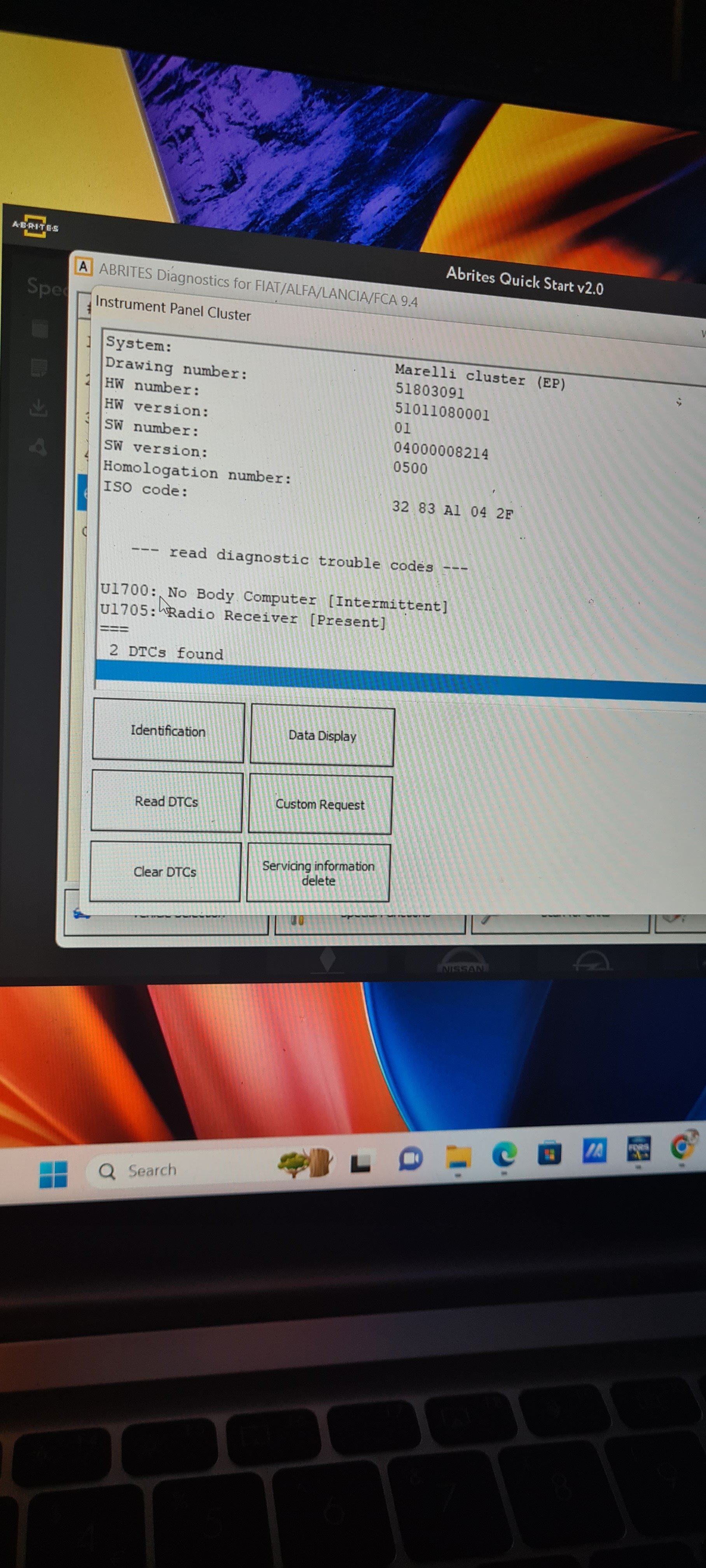Click the blue progress bar under the log

(400, 681)
